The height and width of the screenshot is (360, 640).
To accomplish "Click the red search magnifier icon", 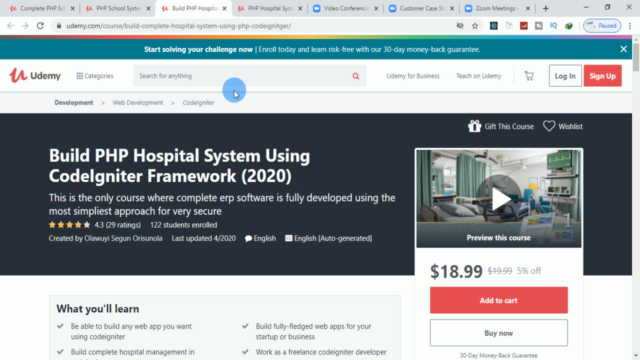I will click(x=356, y=76).
